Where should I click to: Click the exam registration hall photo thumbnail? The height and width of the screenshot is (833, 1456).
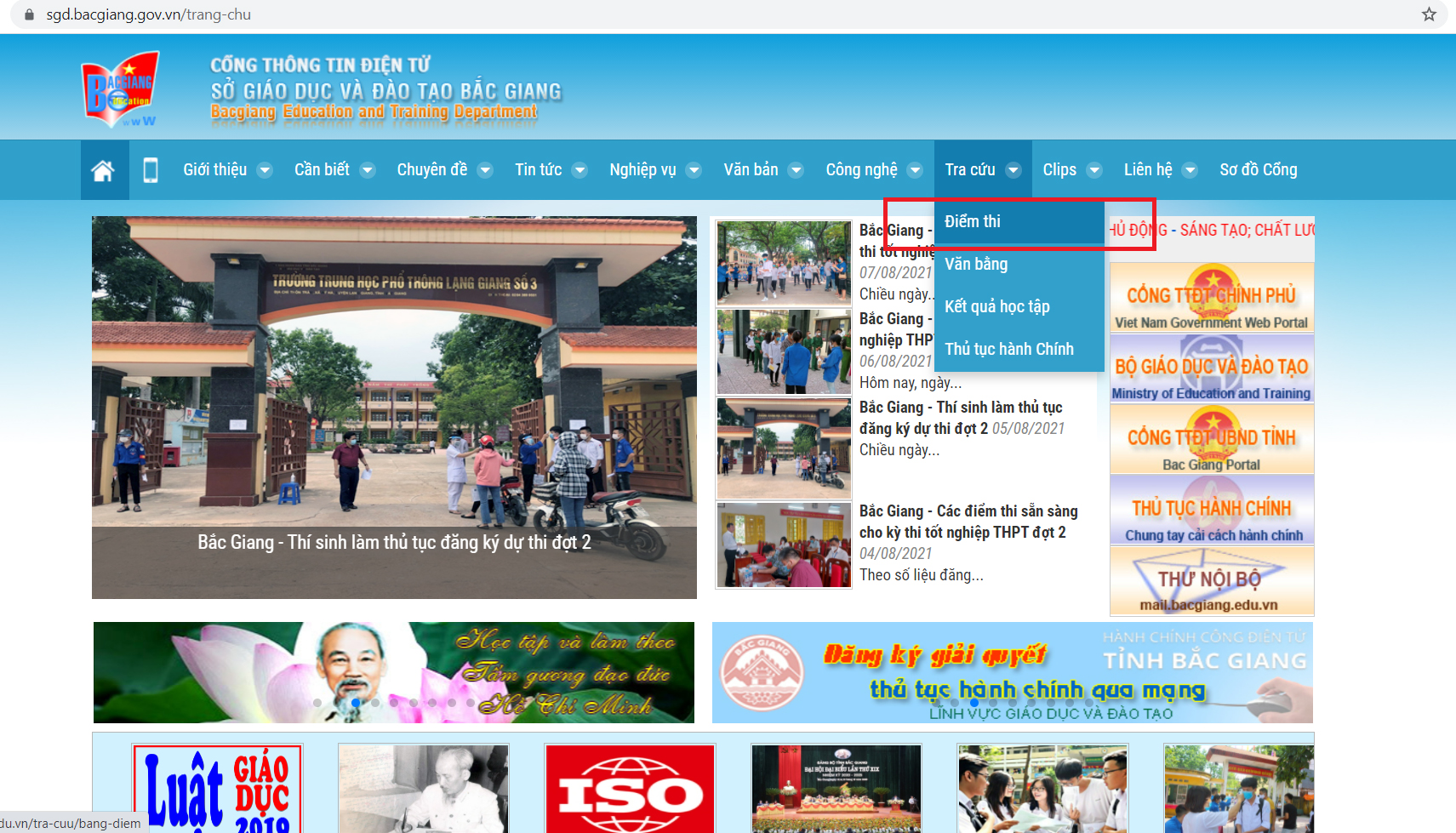pos(784,545)
